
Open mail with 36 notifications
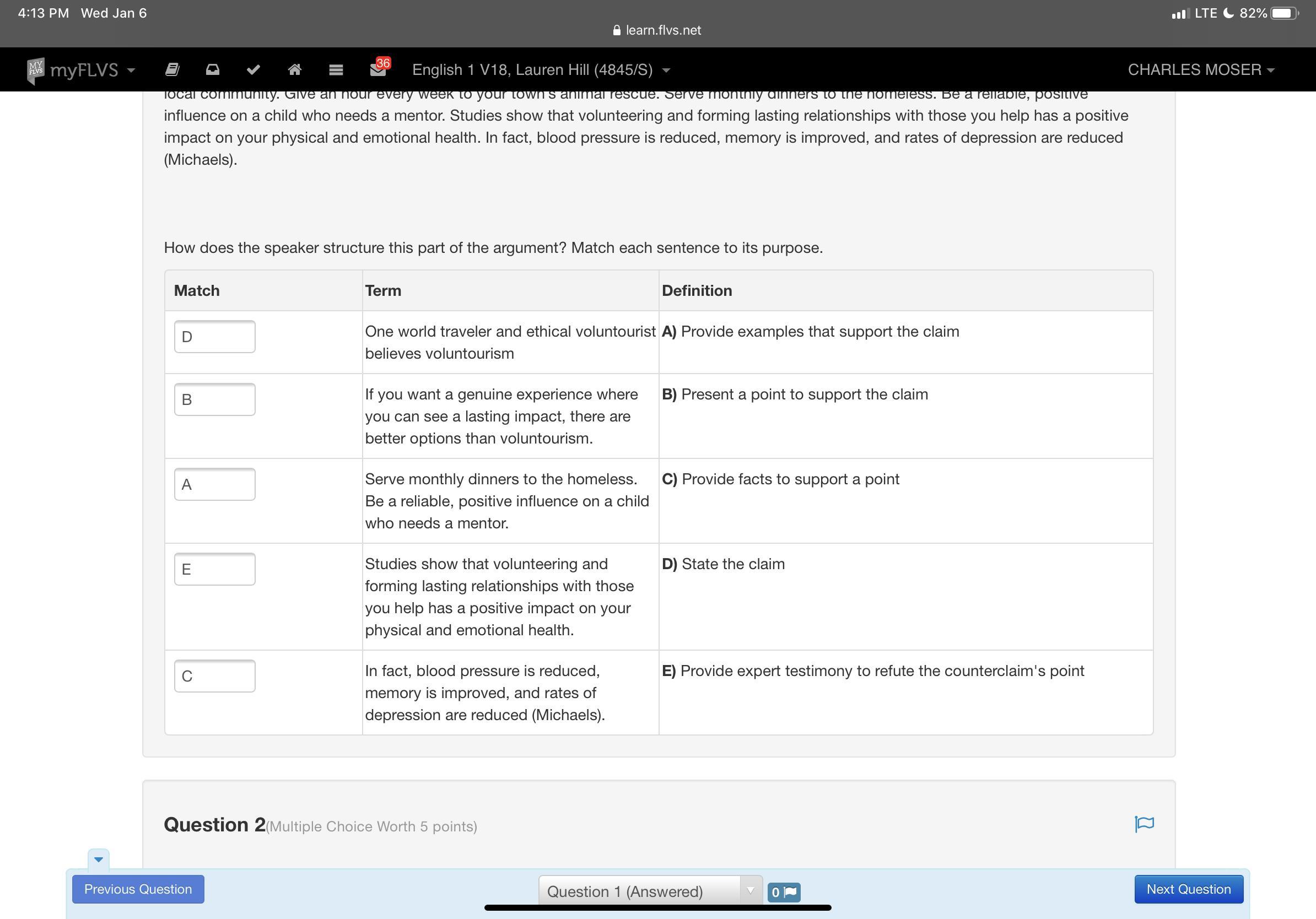378,70
